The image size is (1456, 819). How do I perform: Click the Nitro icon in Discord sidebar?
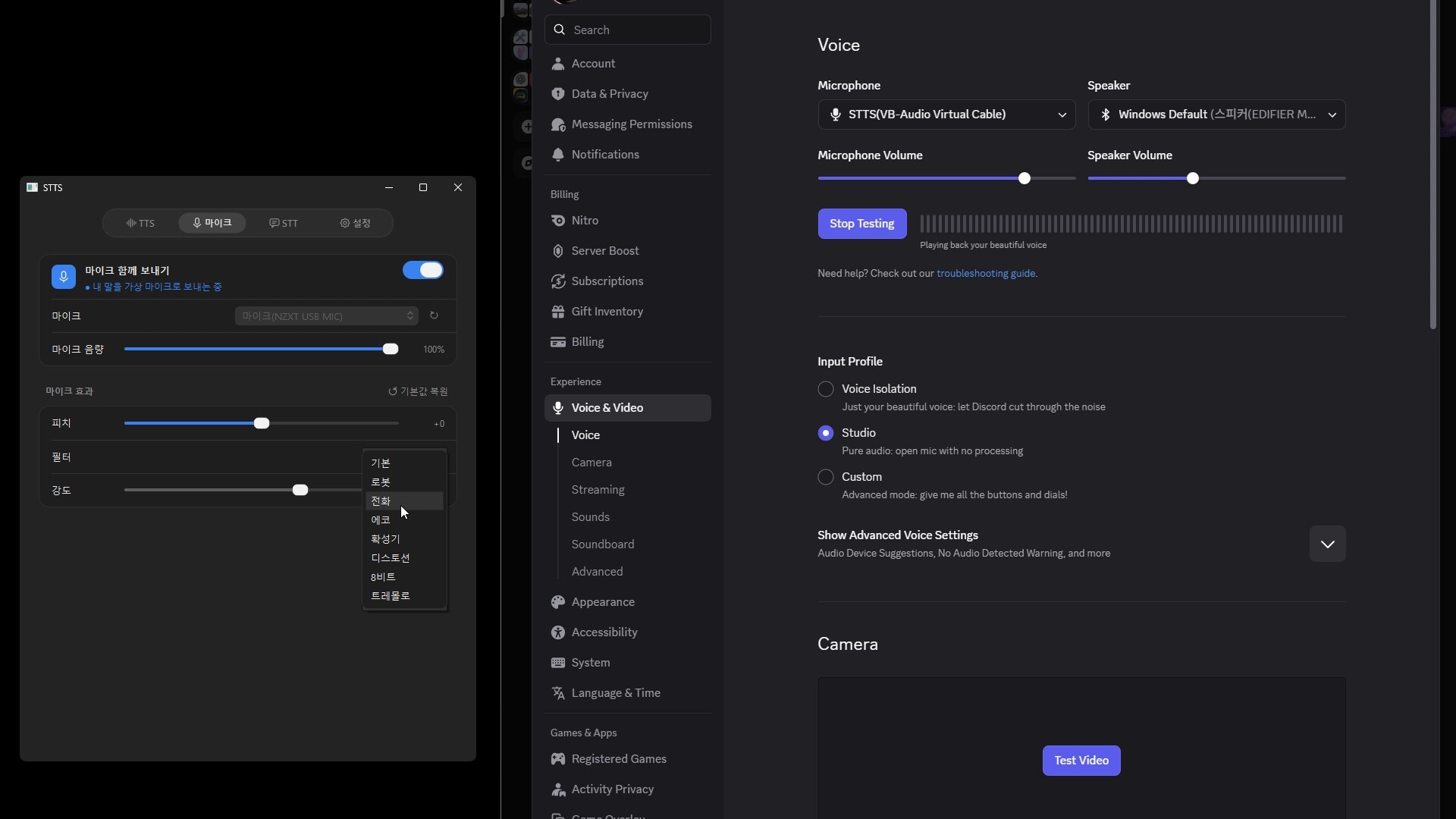coord(558,221)
